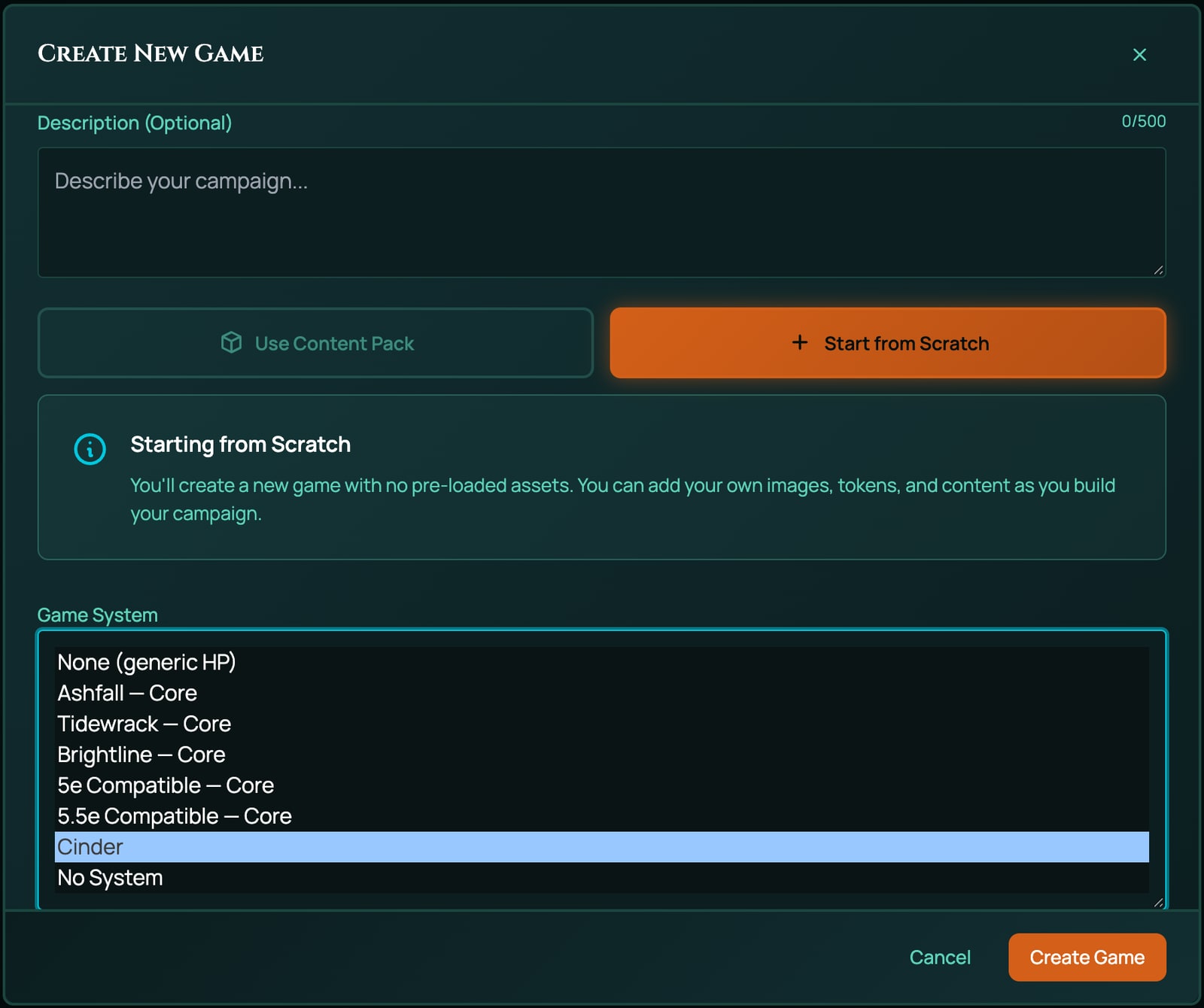Select 5e Compatible — Core game system
1204x1008 pixels.
601,785
